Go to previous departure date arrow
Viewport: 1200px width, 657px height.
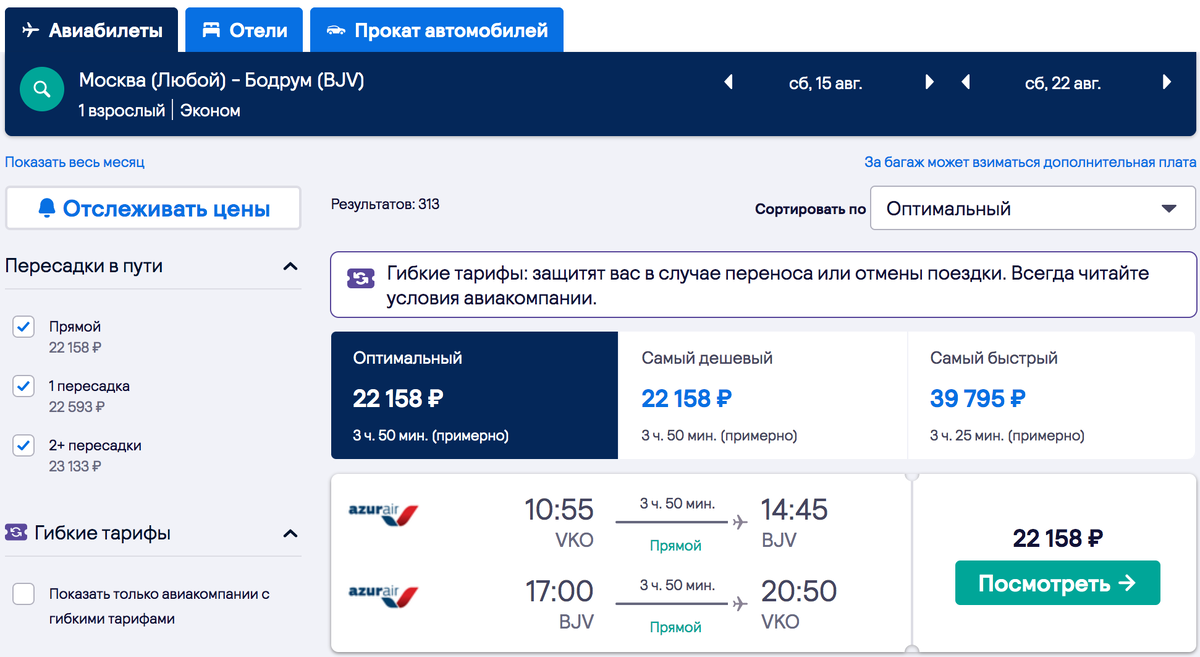pyautogui.click(x=728, y=83)
